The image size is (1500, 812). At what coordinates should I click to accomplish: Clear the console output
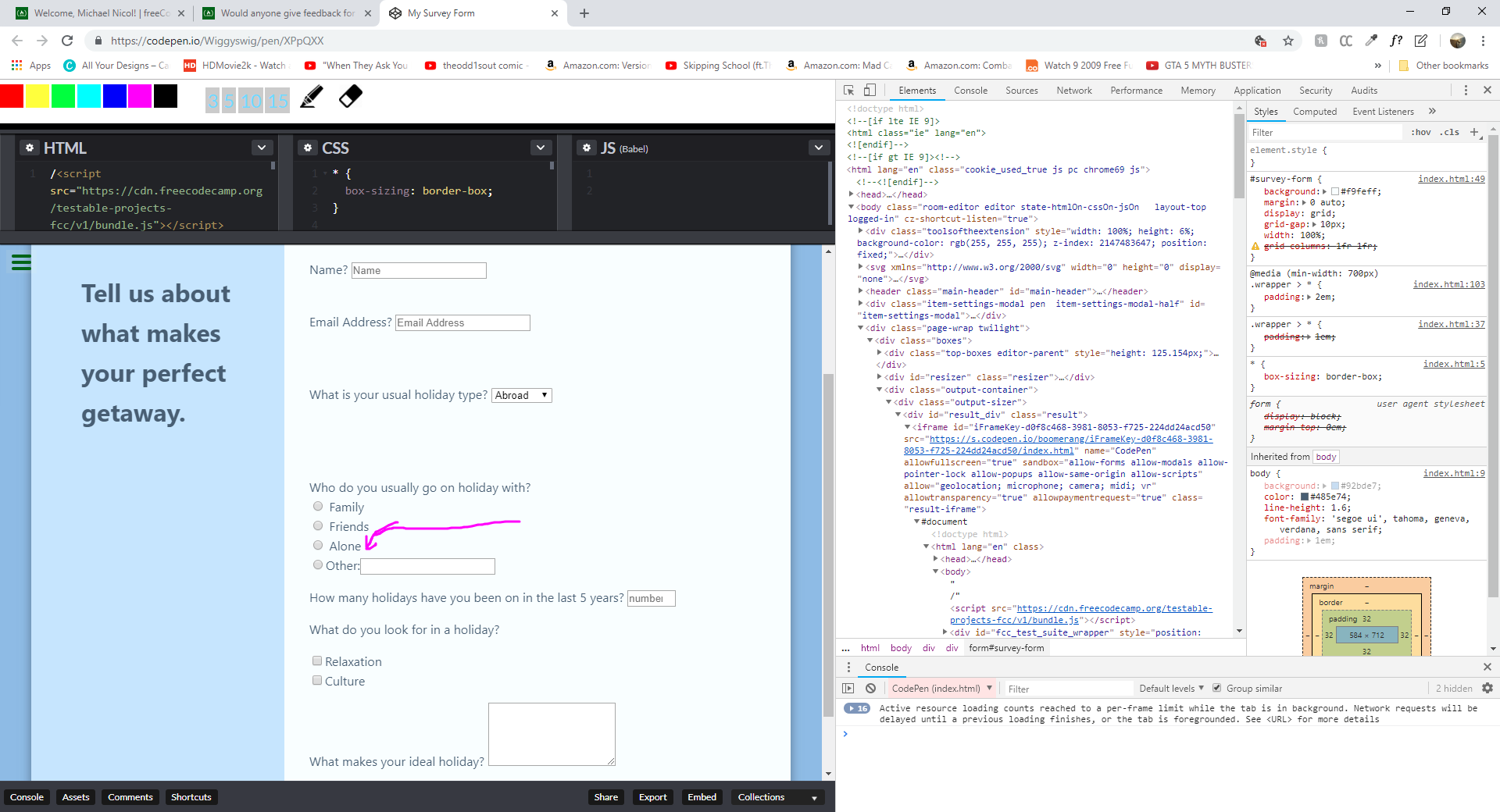870,688
